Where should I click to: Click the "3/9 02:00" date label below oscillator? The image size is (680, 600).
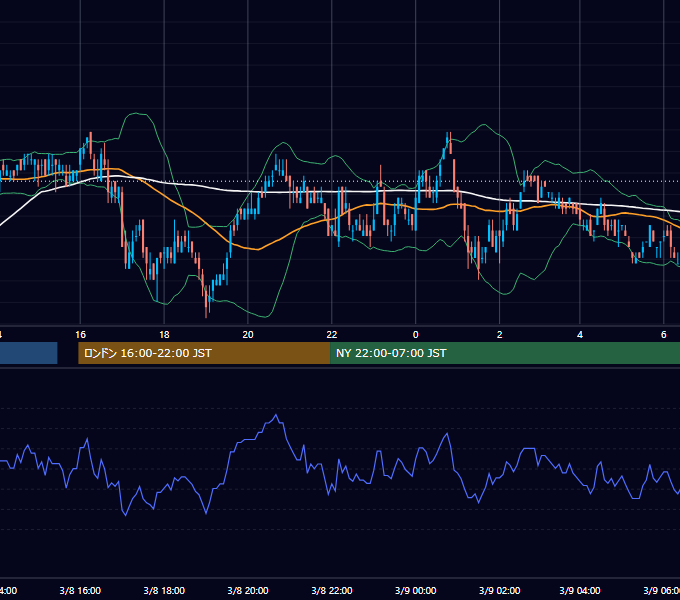(x=500, y=590)
